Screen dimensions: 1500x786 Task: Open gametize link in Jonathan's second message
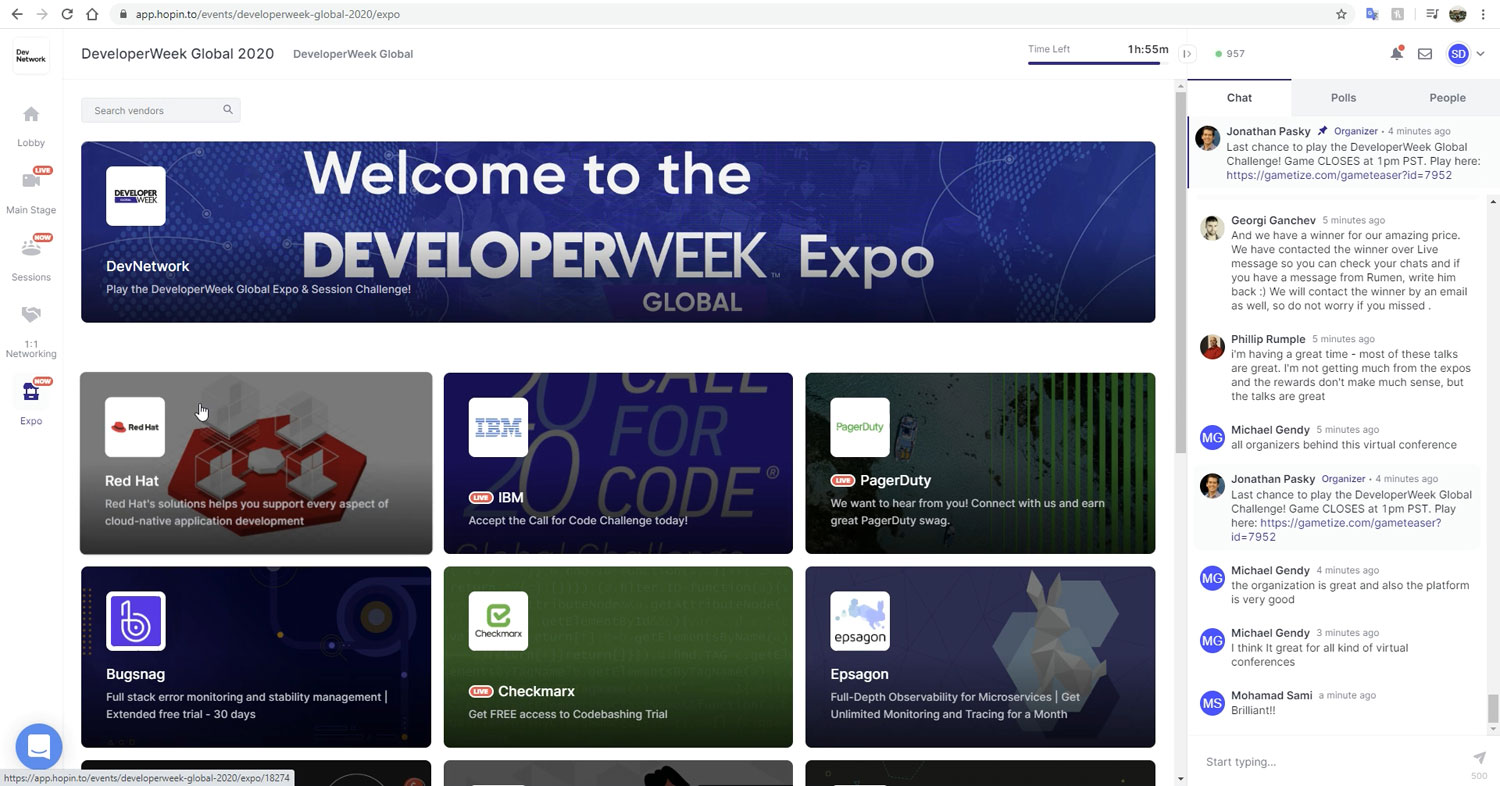pyautogui.click(x=1336, y=530)
